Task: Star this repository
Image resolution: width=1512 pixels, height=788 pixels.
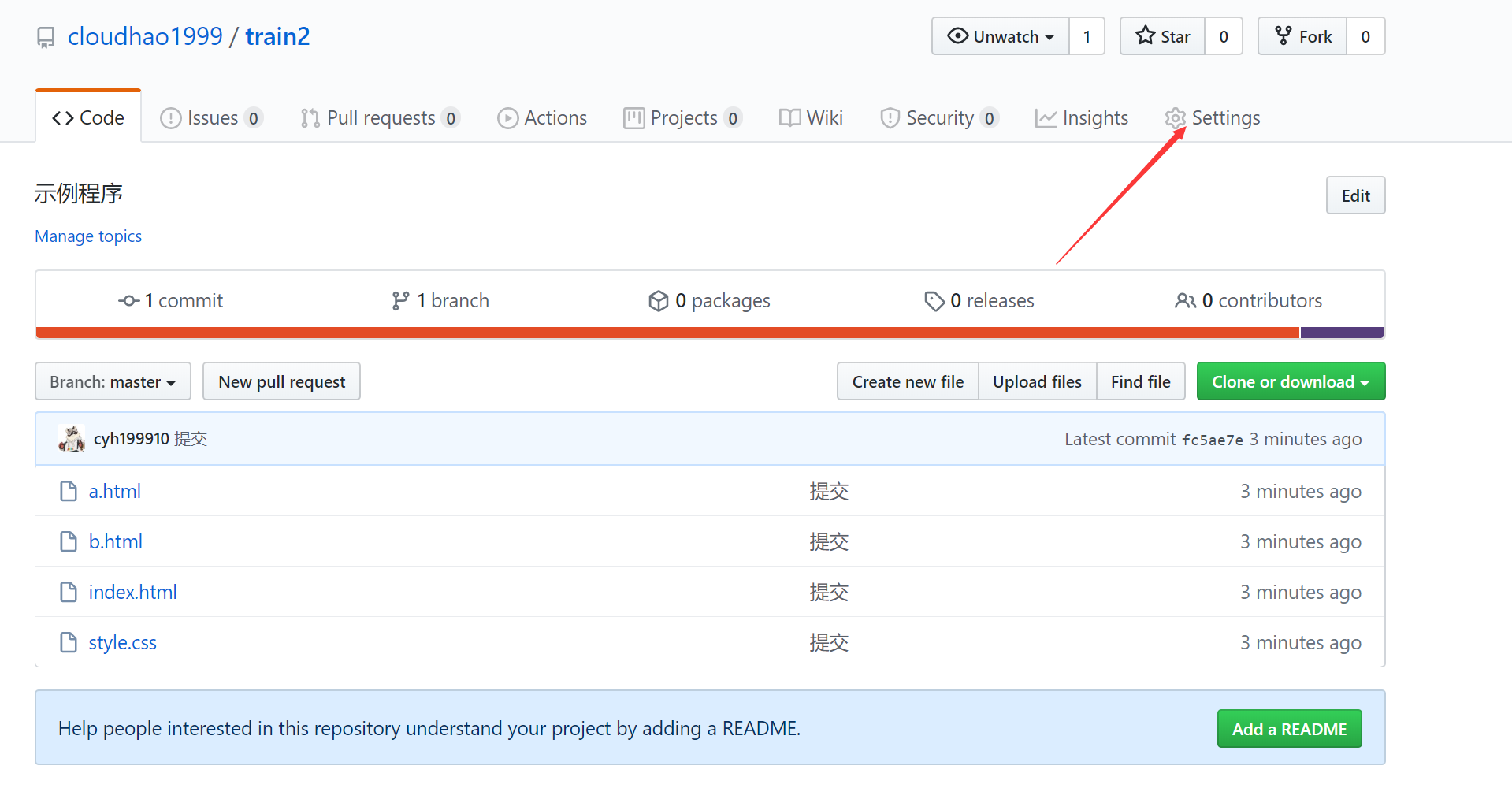Action: 1163,36
